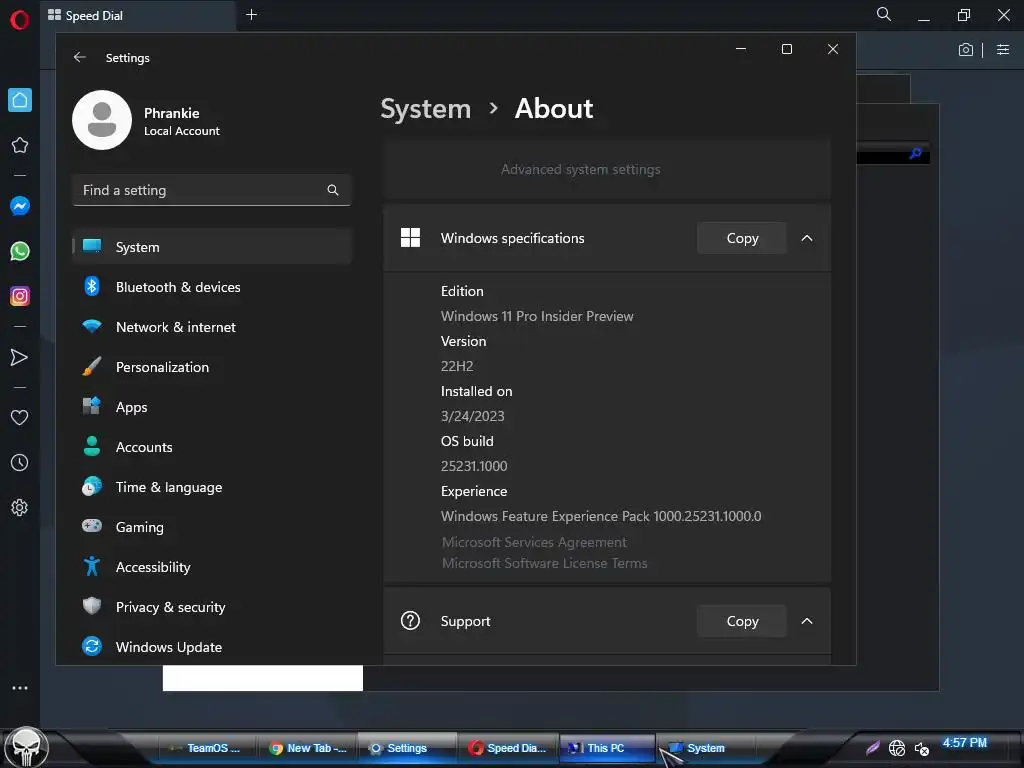Click the search icon in Find a setting
This screenshot has width=1024, height=768.
coord(332,190)
